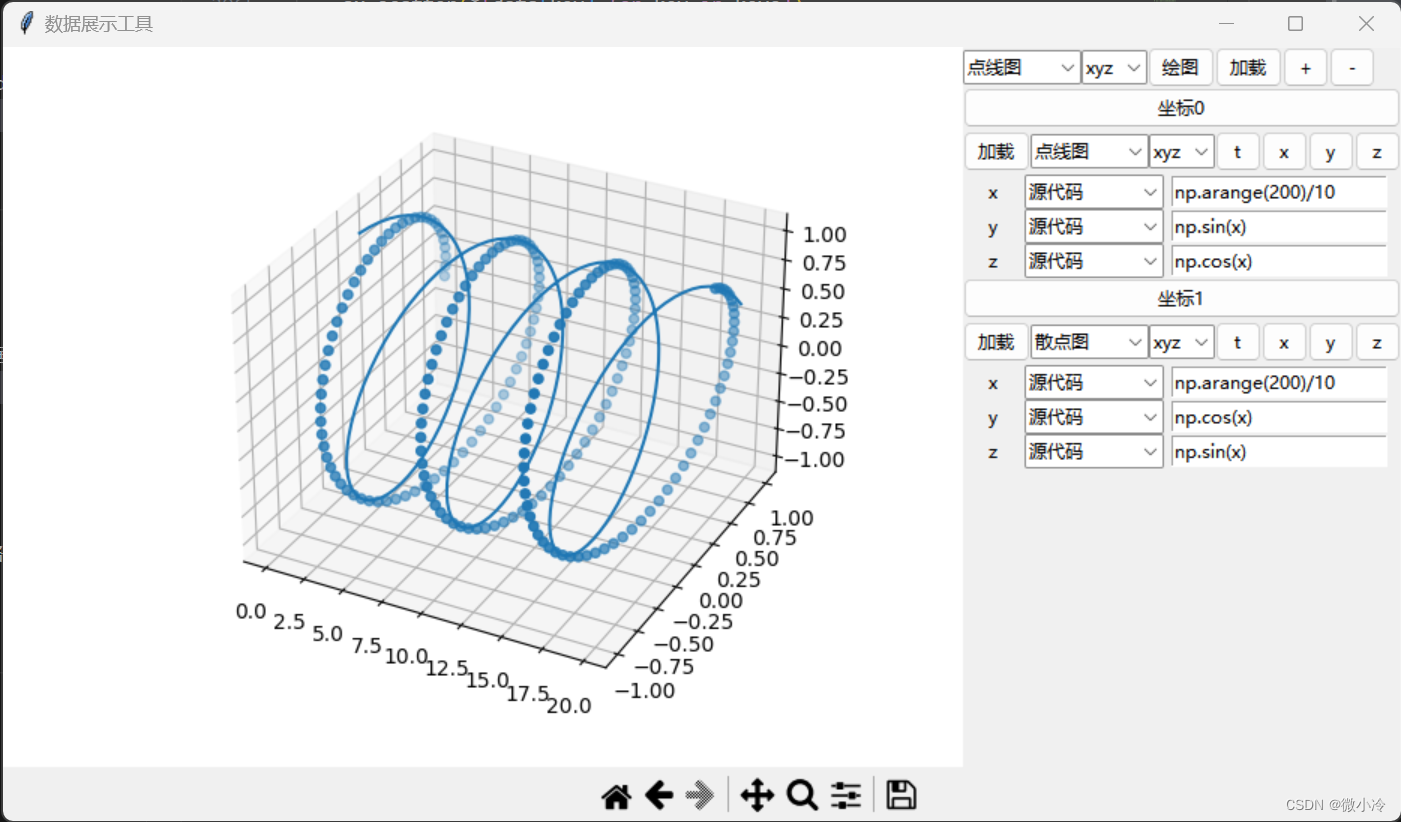Open 源代码 dropdown for y in 坐标1

(x=1094, y=417)
